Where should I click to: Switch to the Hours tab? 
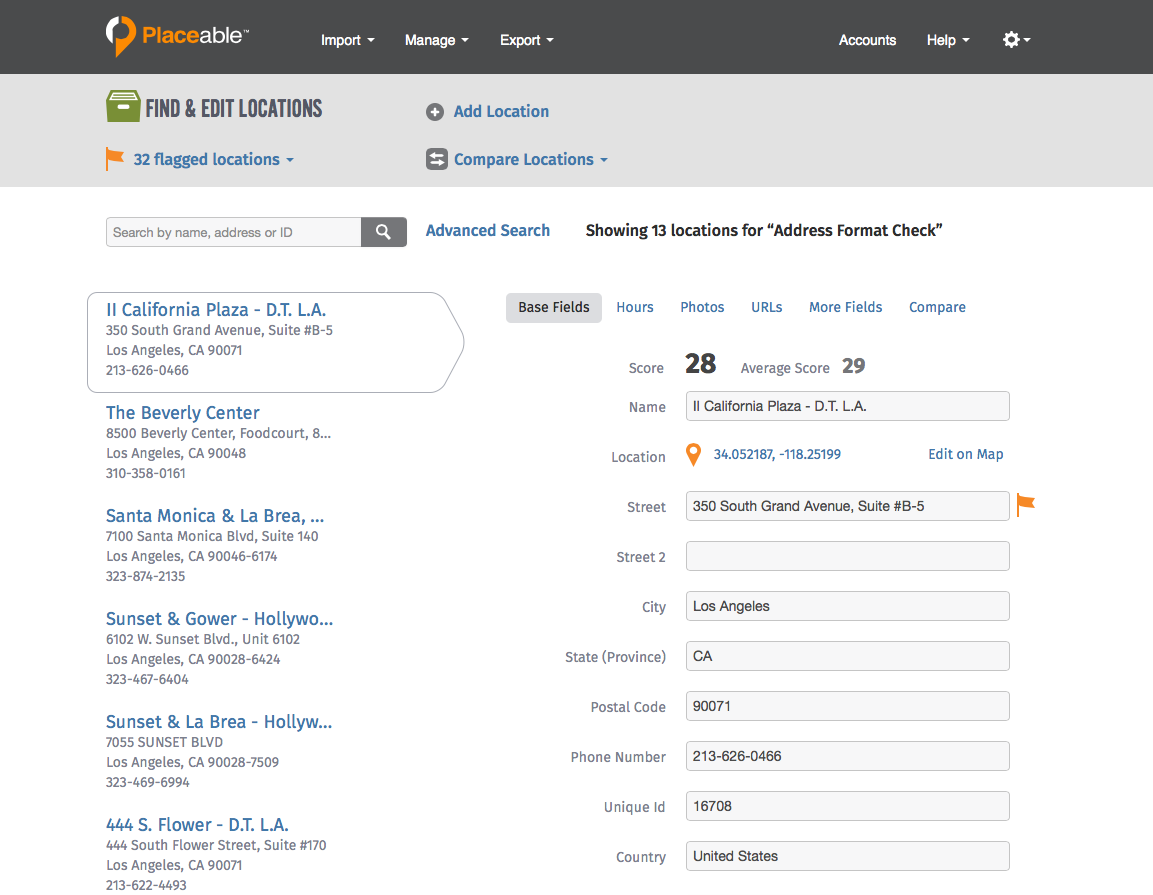634,307
